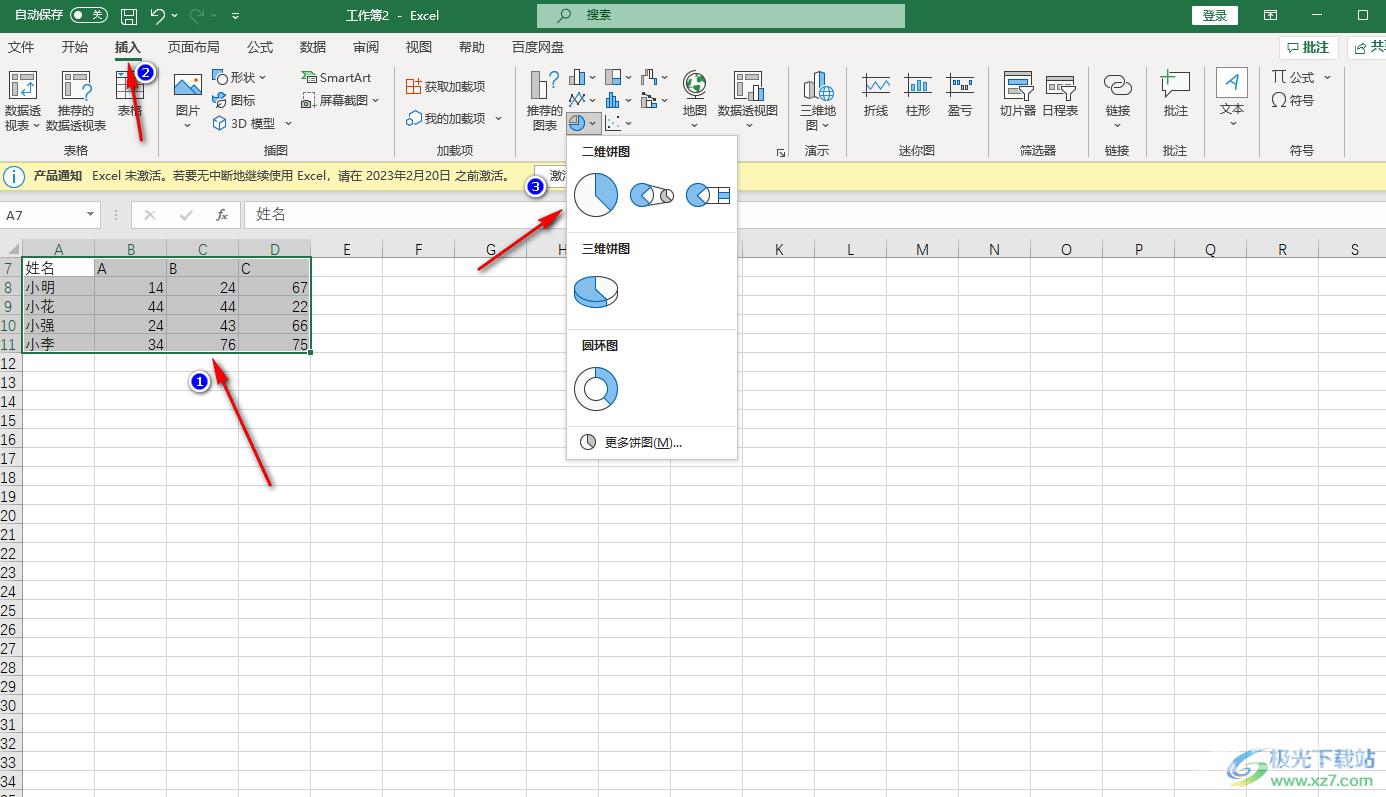The width and height of the screenshot is (1386, 797).
Task: Select the Bar of Pie chart
Action: coord(709,195)
